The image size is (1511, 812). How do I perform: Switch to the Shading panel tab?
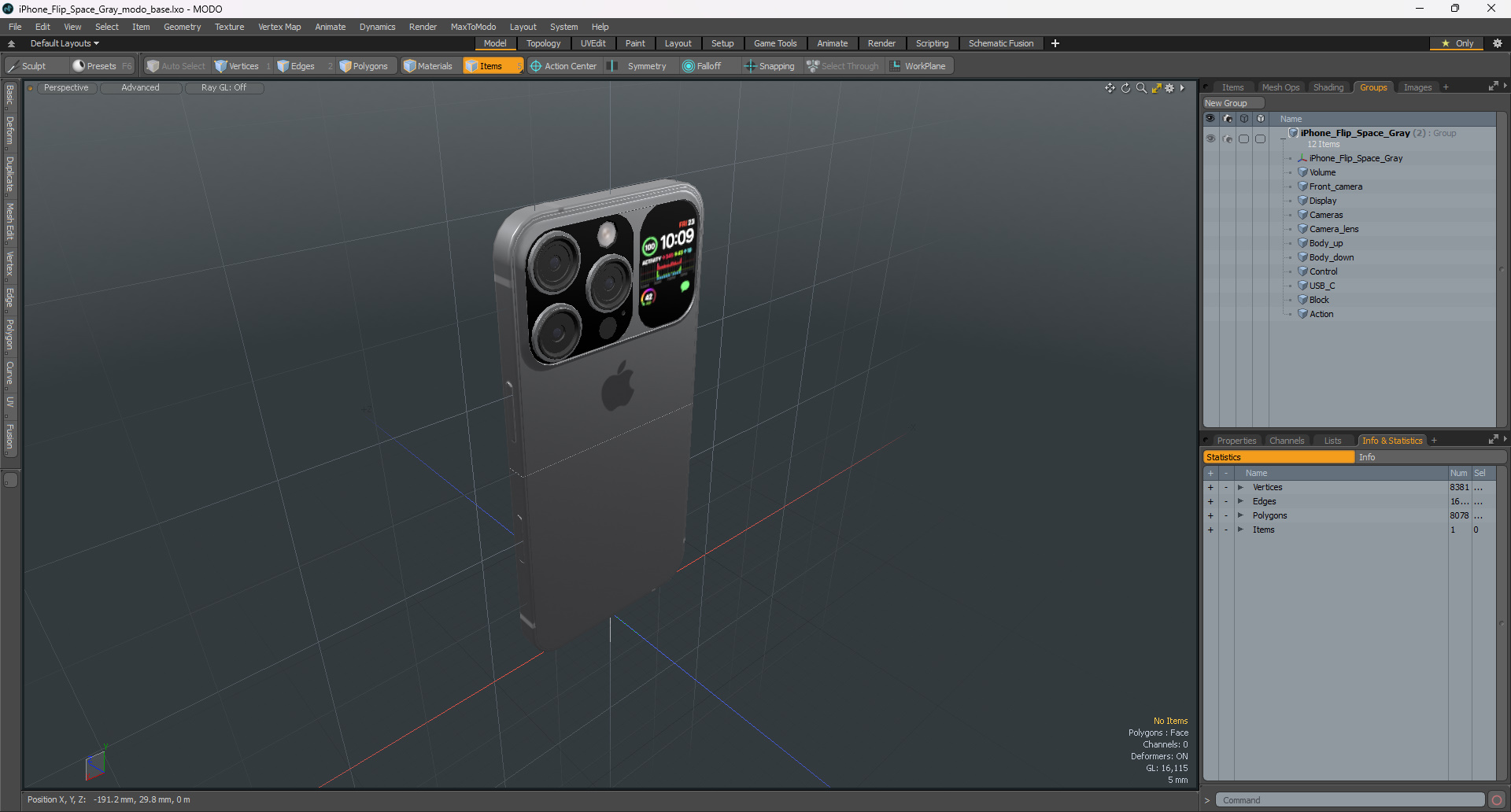point(1328,87)
